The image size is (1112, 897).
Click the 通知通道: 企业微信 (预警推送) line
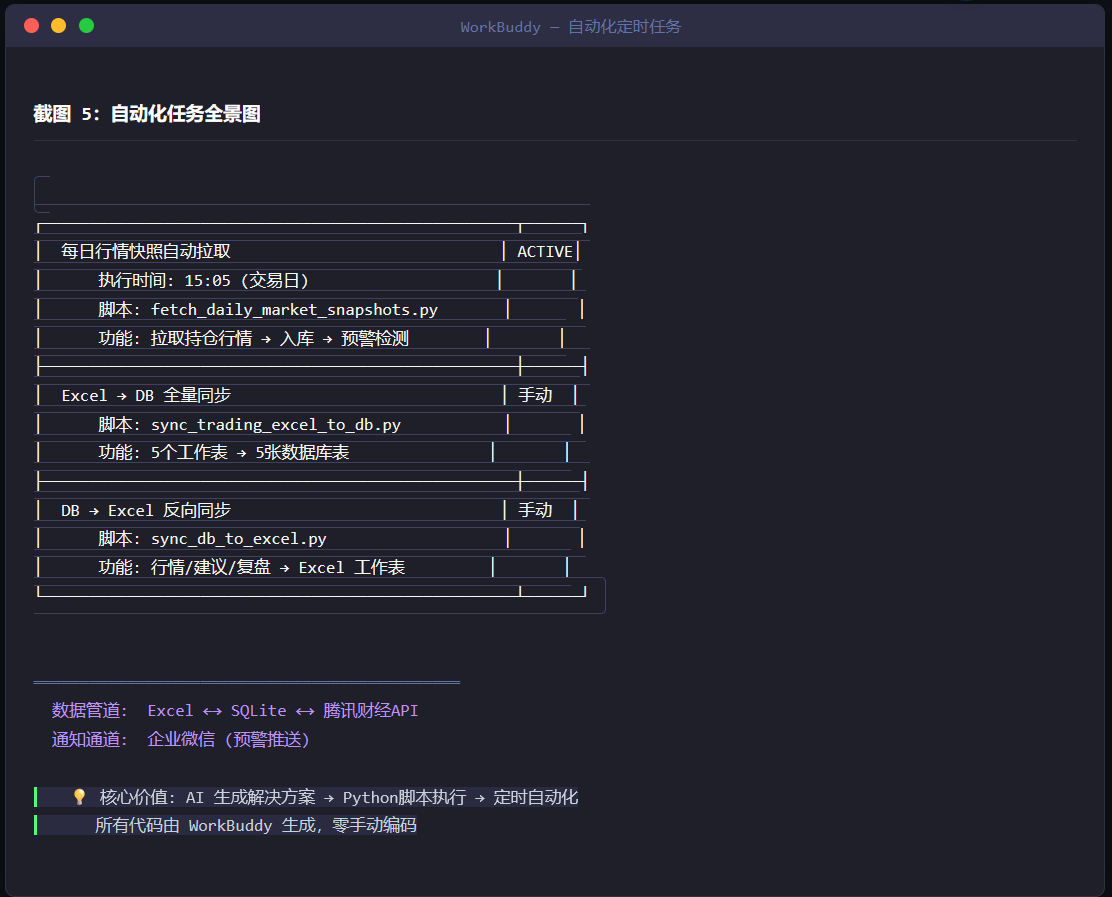[181, 740]
